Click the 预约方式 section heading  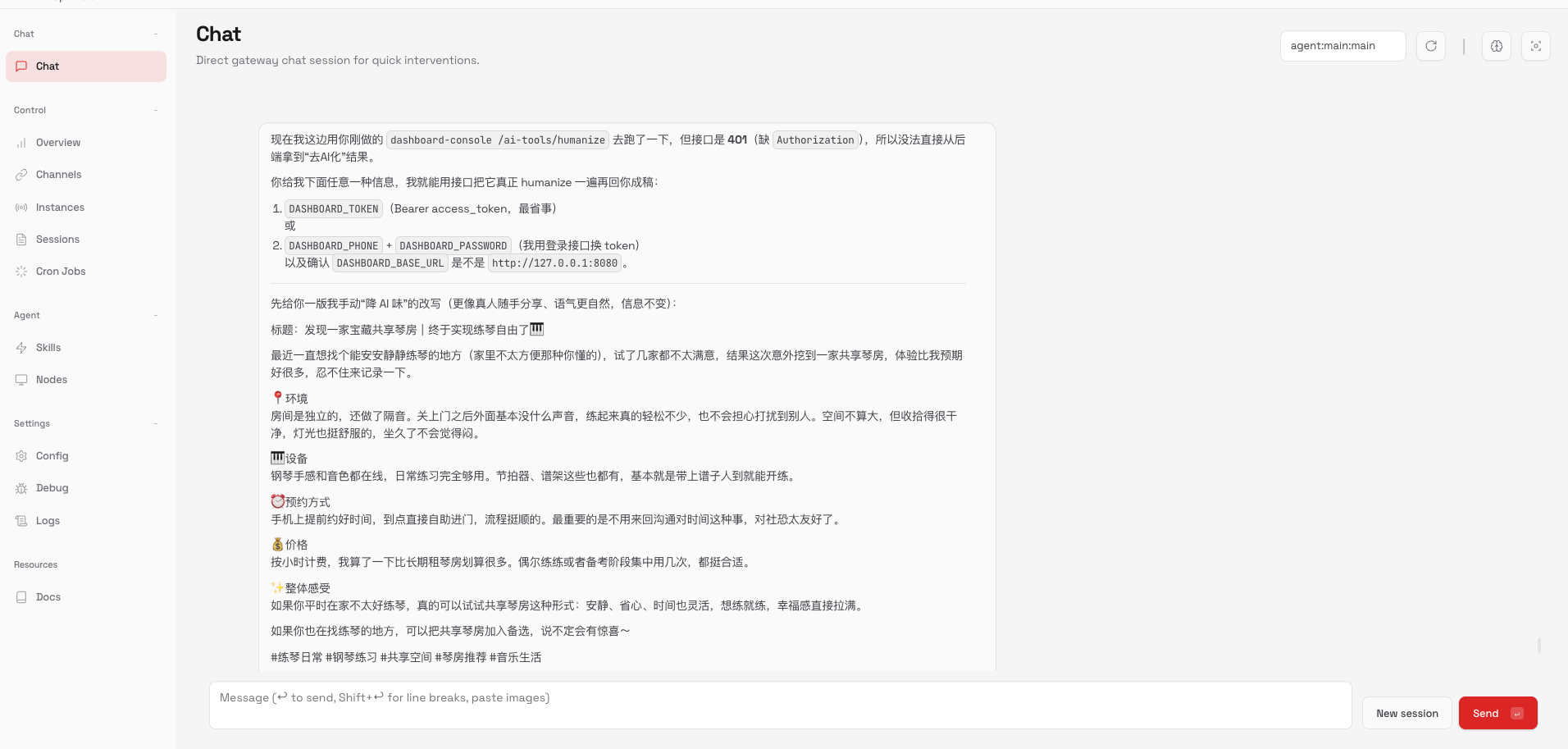301,502
